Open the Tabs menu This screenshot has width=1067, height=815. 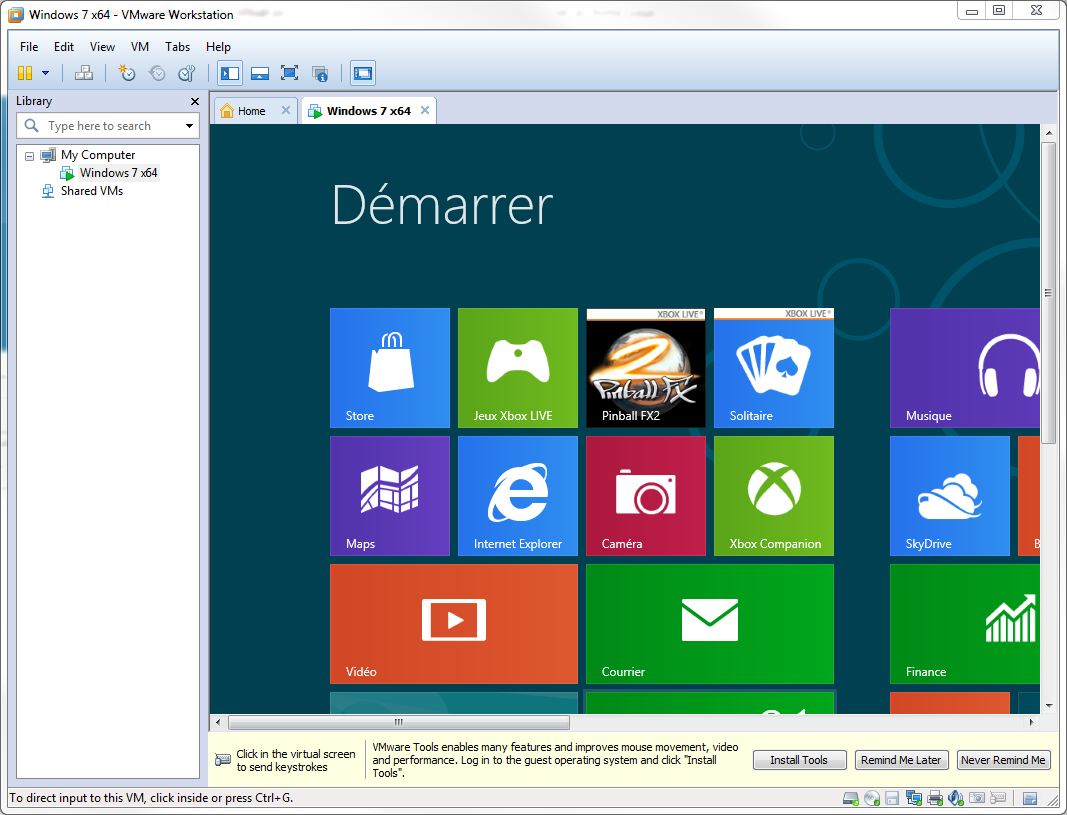point(177,47)
